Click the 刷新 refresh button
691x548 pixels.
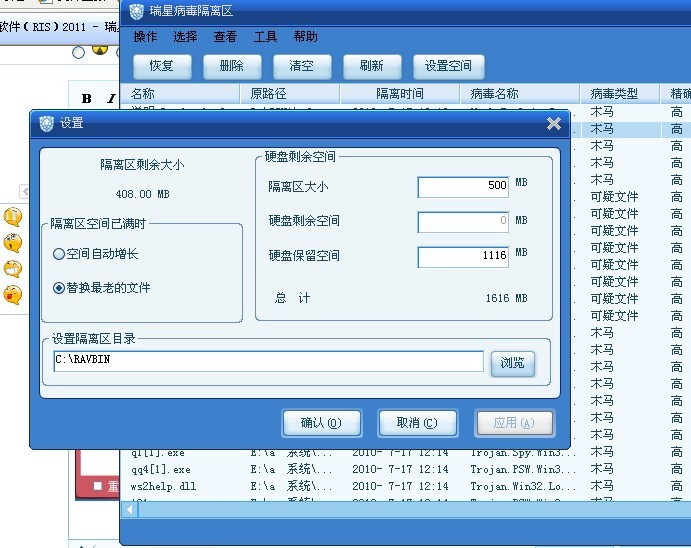pos(372,66)
